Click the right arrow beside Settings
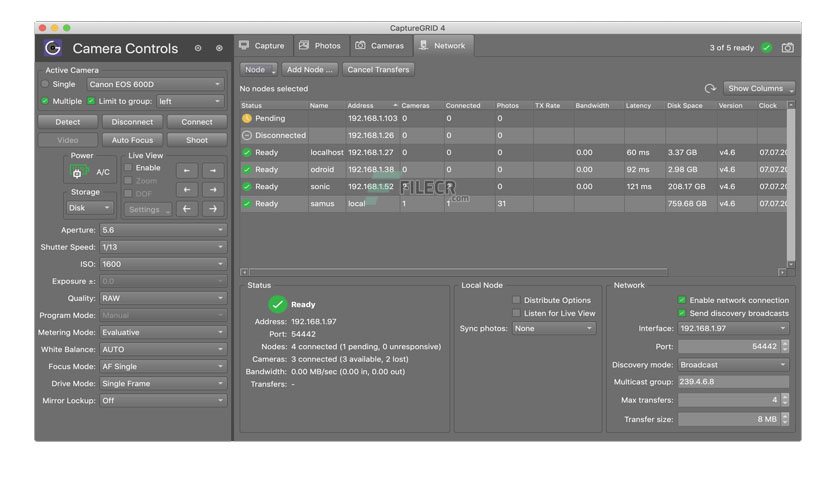The height and width of the screenshot is (484, 836). 213,209
